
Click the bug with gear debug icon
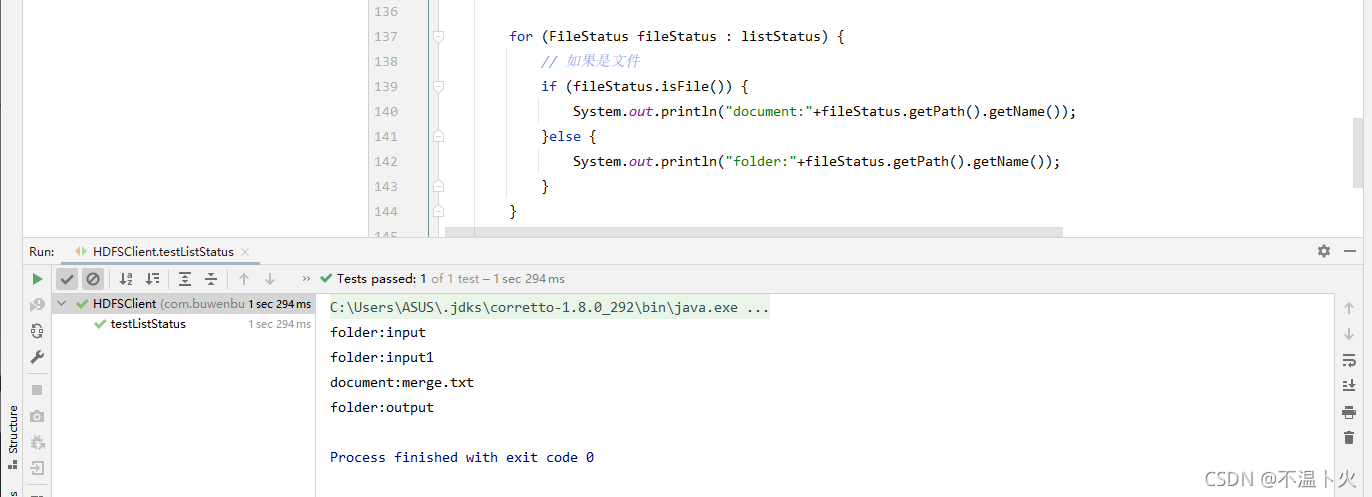[37, 442]
